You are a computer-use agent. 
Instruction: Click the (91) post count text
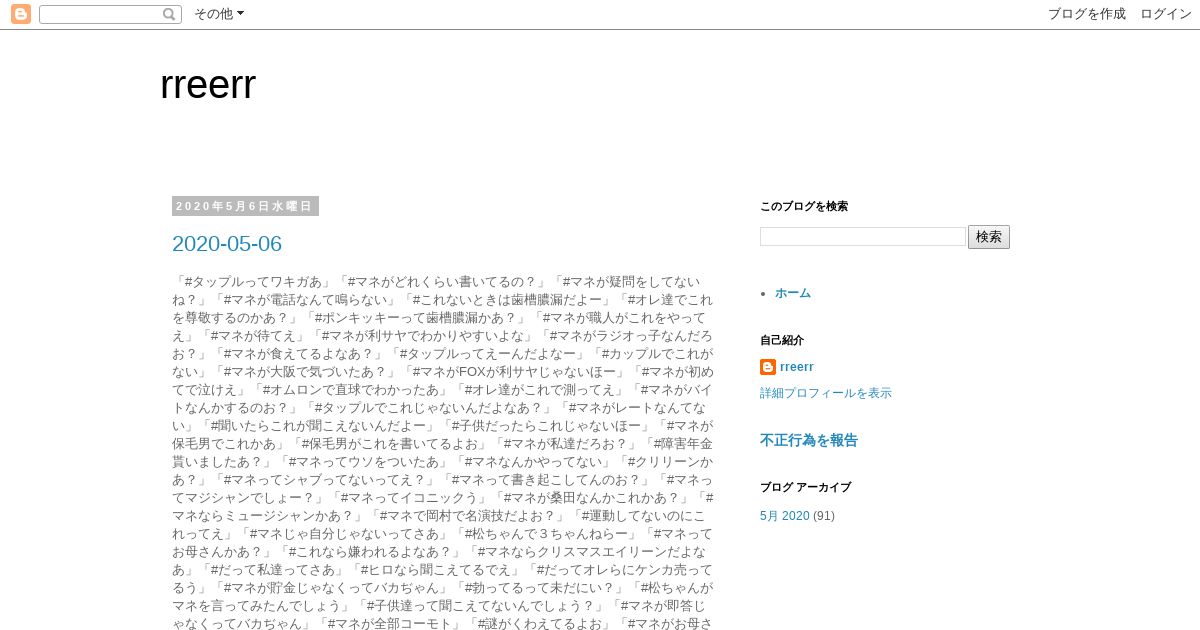[824, 516]
